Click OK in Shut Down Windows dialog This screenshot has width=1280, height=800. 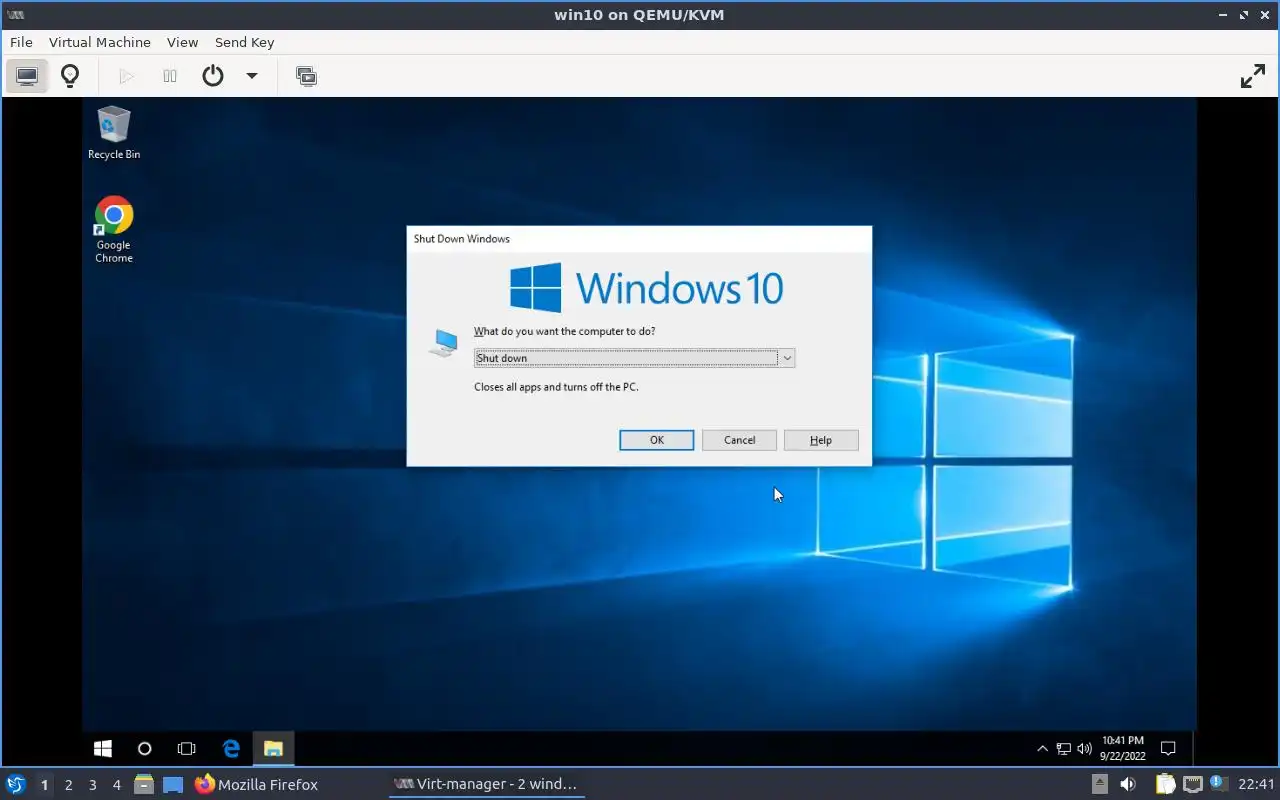point(657,440)
